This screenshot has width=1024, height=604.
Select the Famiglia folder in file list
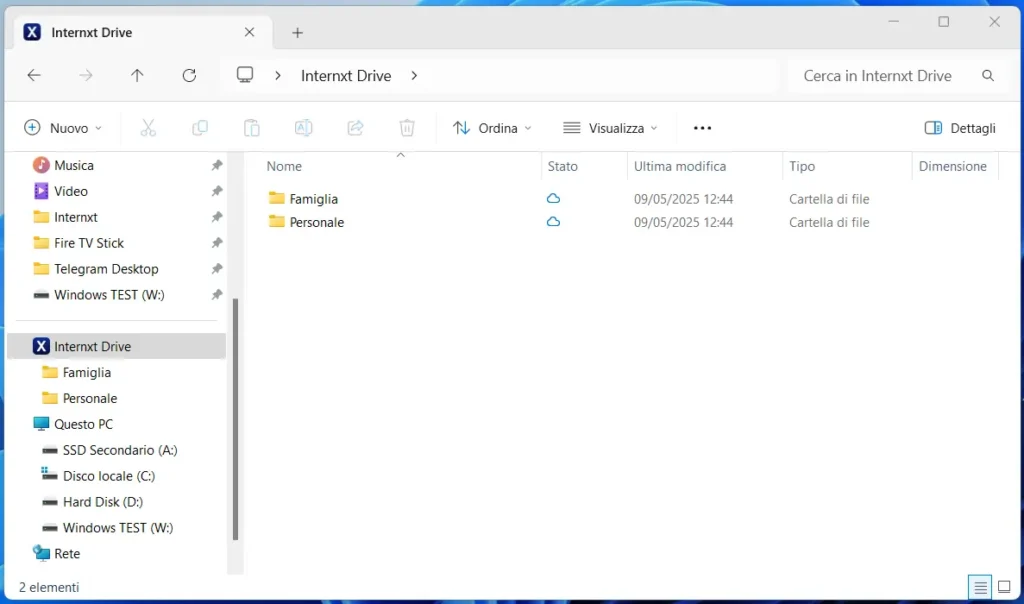pos(313,199)
